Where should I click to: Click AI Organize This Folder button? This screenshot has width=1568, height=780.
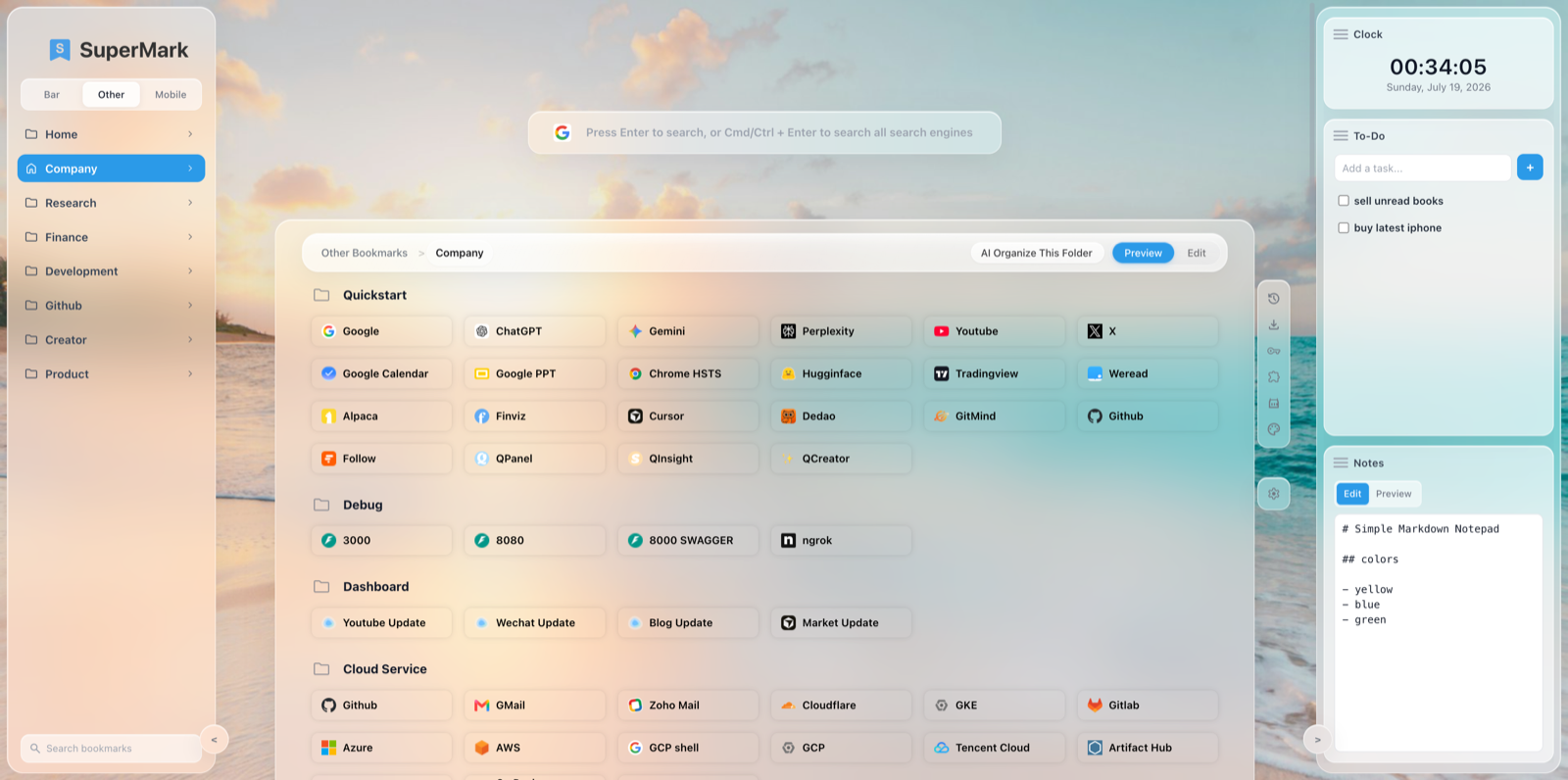pyautogui.click(x=1037, y=253)
